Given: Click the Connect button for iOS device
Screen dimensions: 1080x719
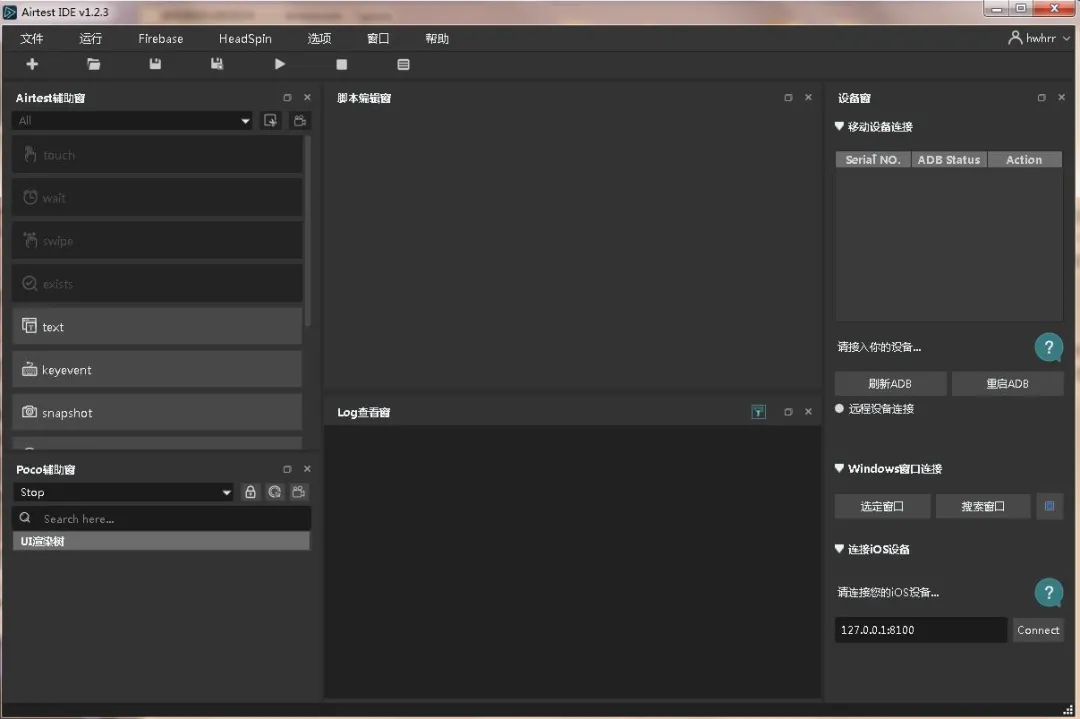Looking at the screenshot, I should 1038,630.
